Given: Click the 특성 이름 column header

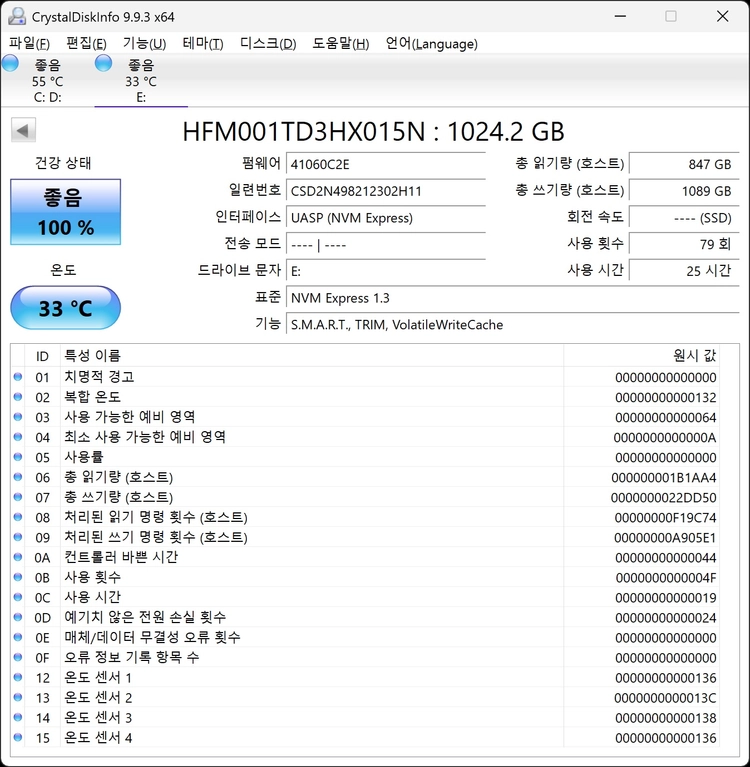Looking at the screenshot, I should 312,356.
